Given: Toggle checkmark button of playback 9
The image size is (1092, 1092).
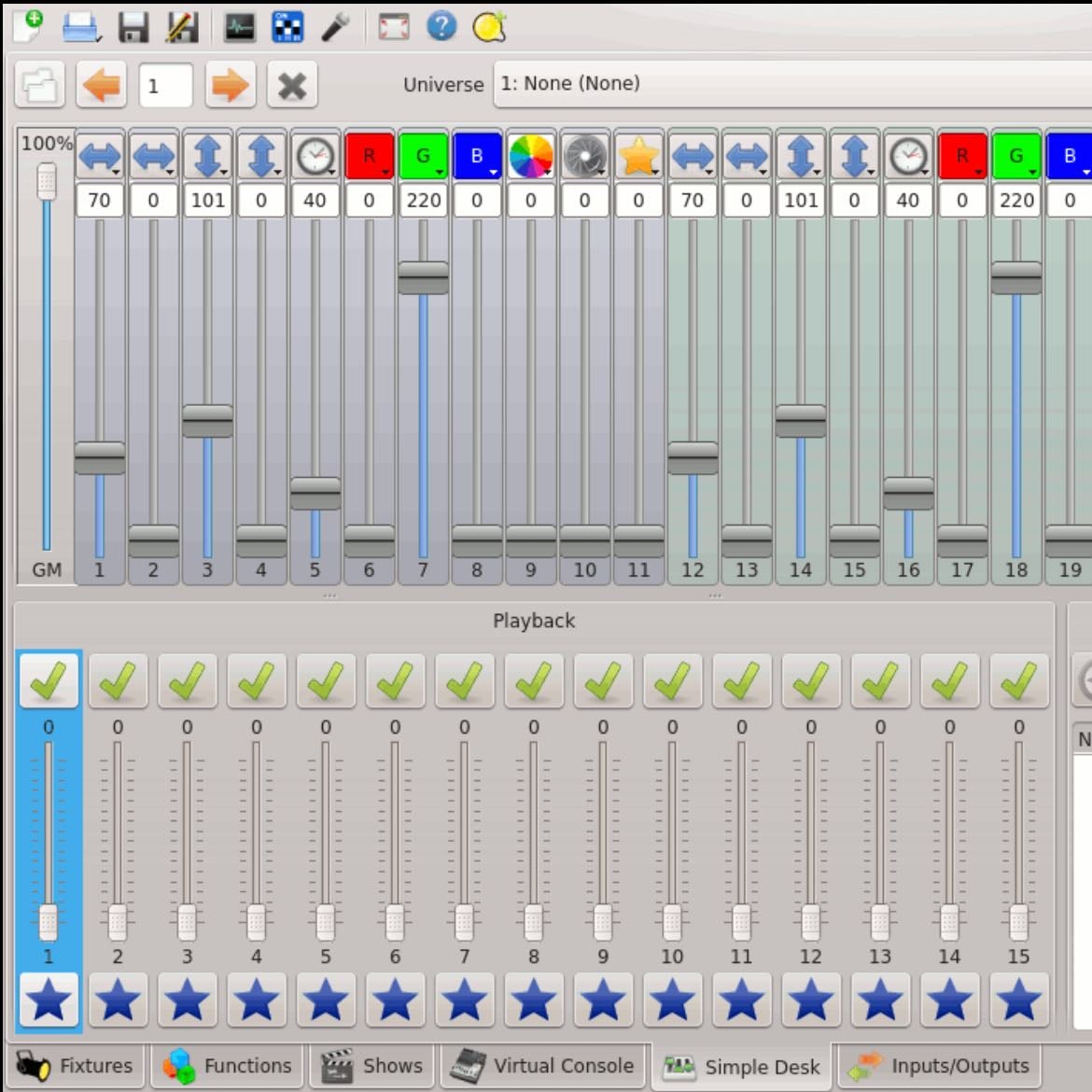Looking at the screenshot, I should coord(603,680).
